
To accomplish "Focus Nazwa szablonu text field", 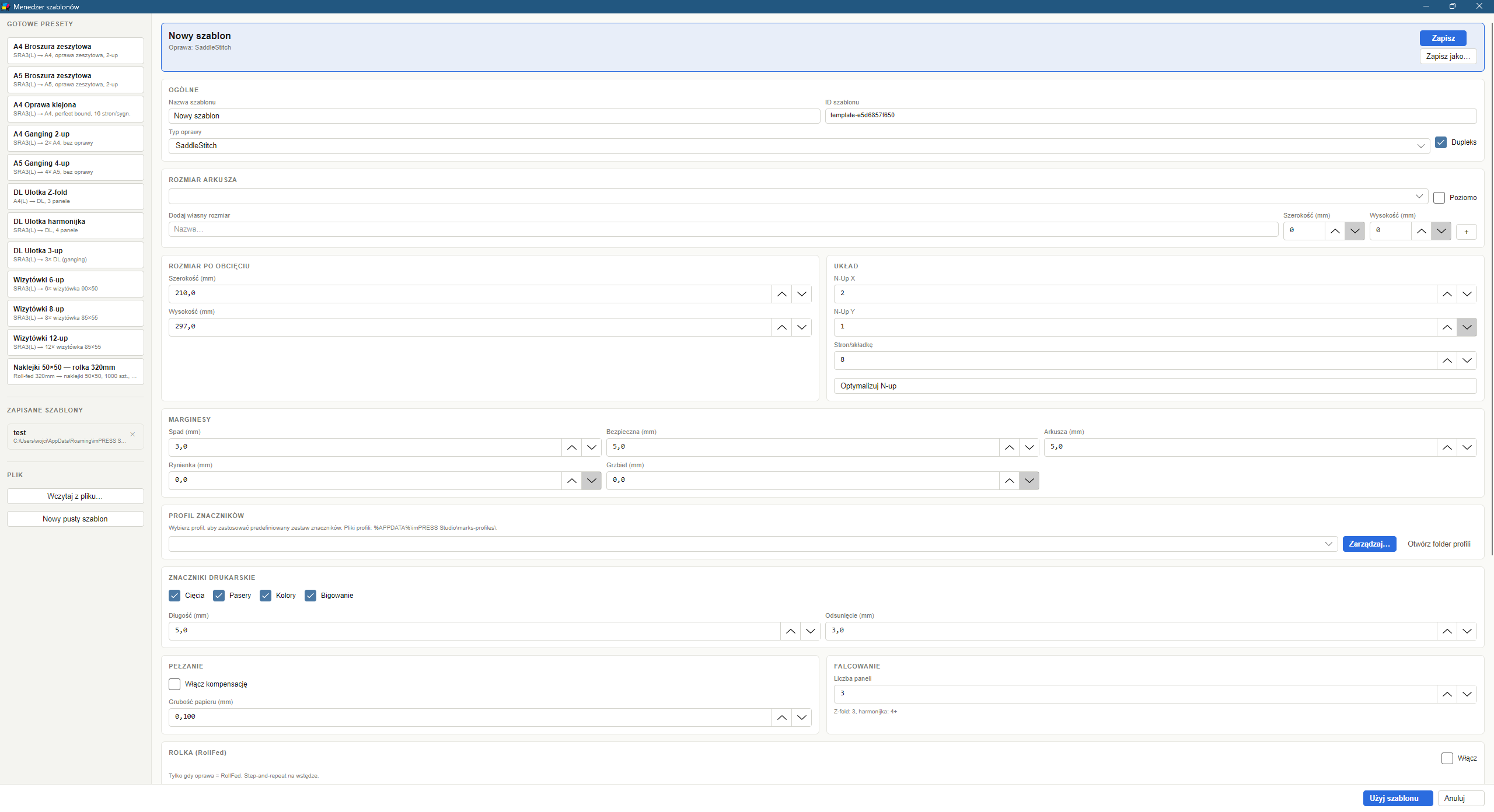I will (494, 116).
